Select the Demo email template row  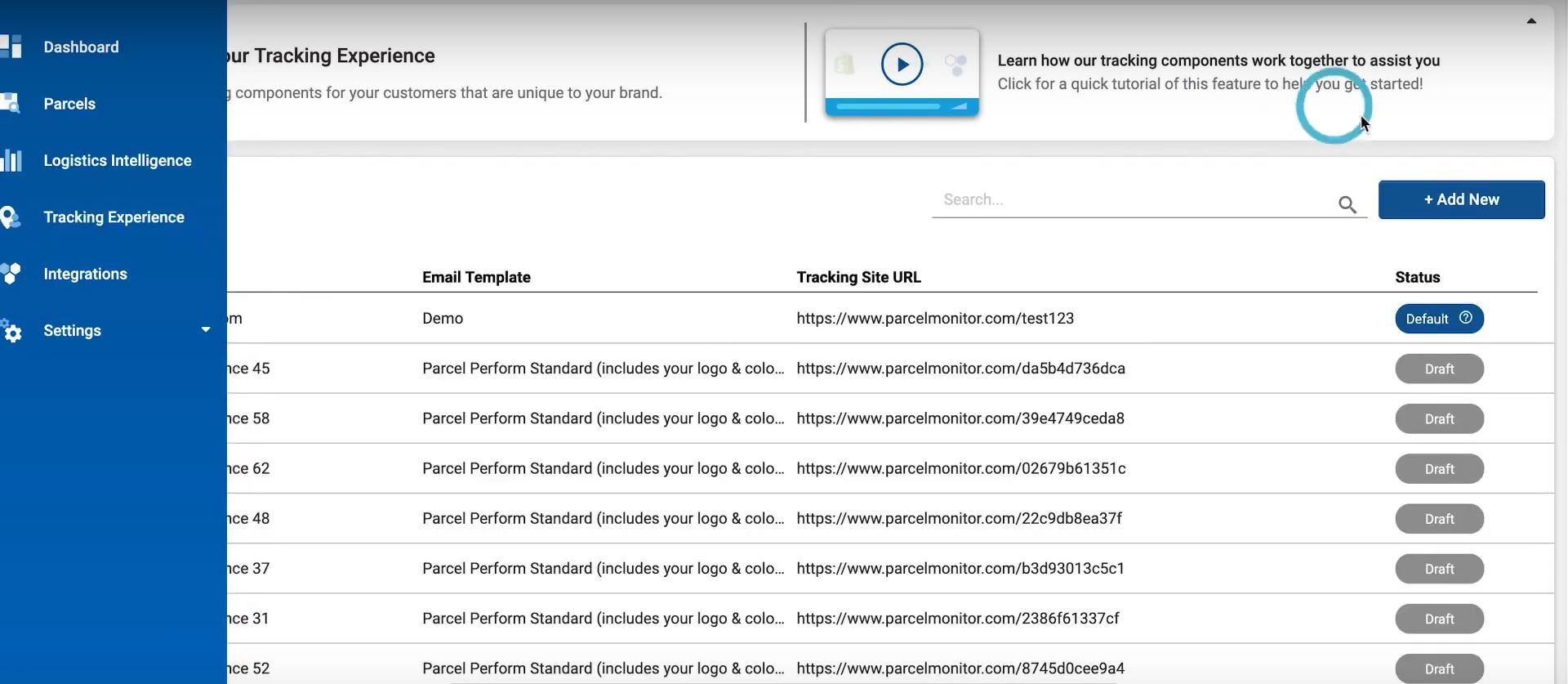click(x=443, y=319)
